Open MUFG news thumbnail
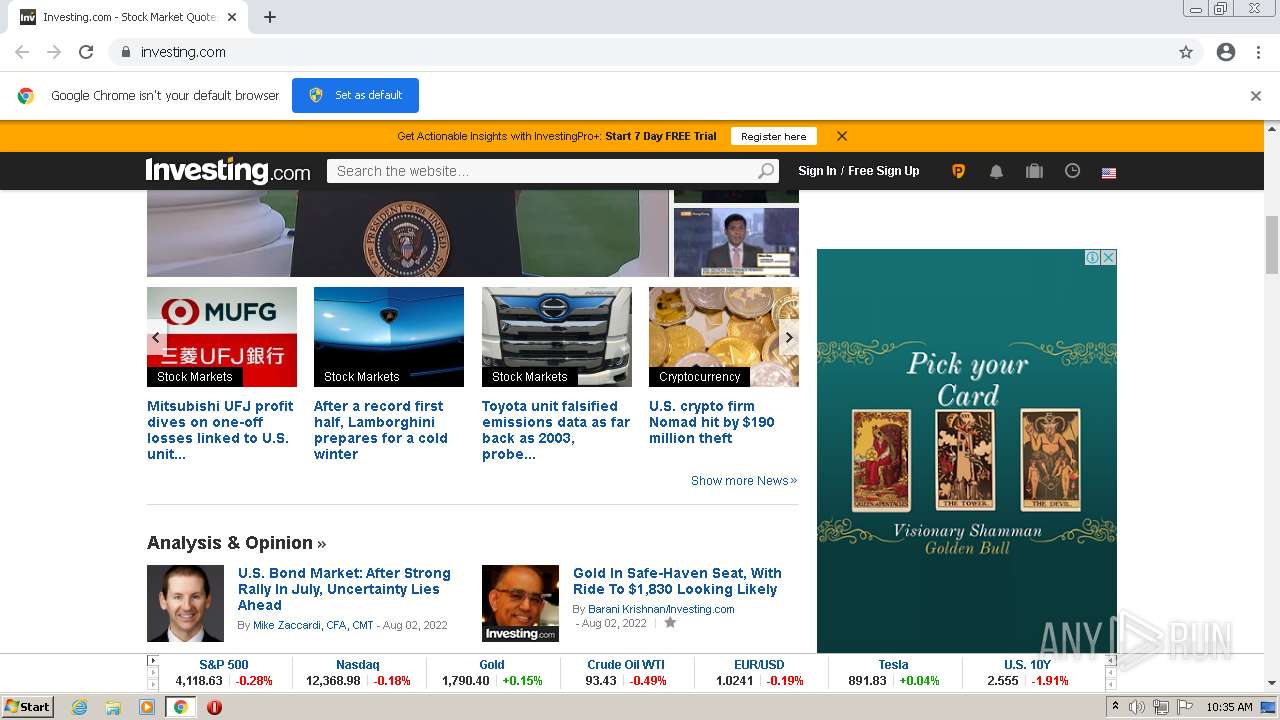 click(222, 337)
